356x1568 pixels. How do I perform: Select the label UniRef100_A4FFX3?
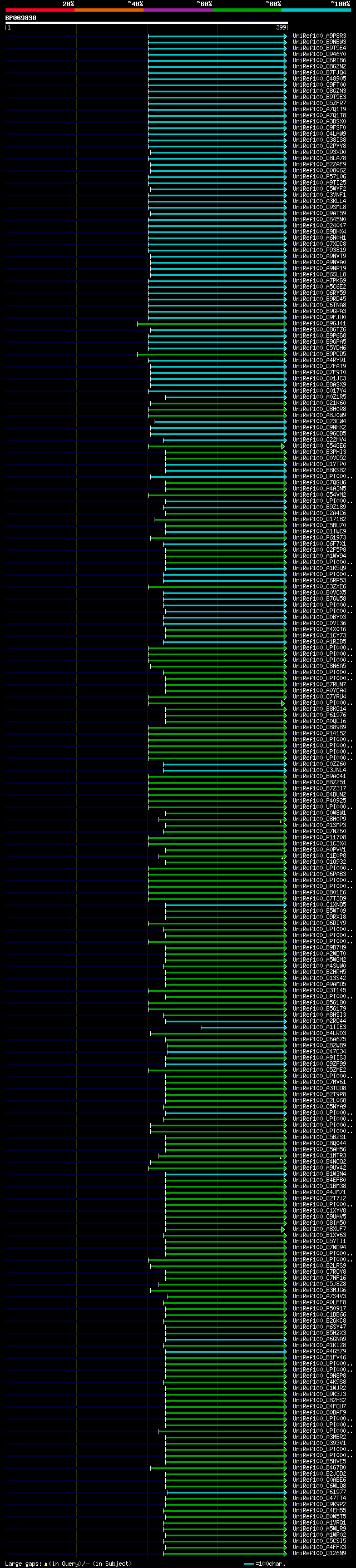[x=319, y=1547]
